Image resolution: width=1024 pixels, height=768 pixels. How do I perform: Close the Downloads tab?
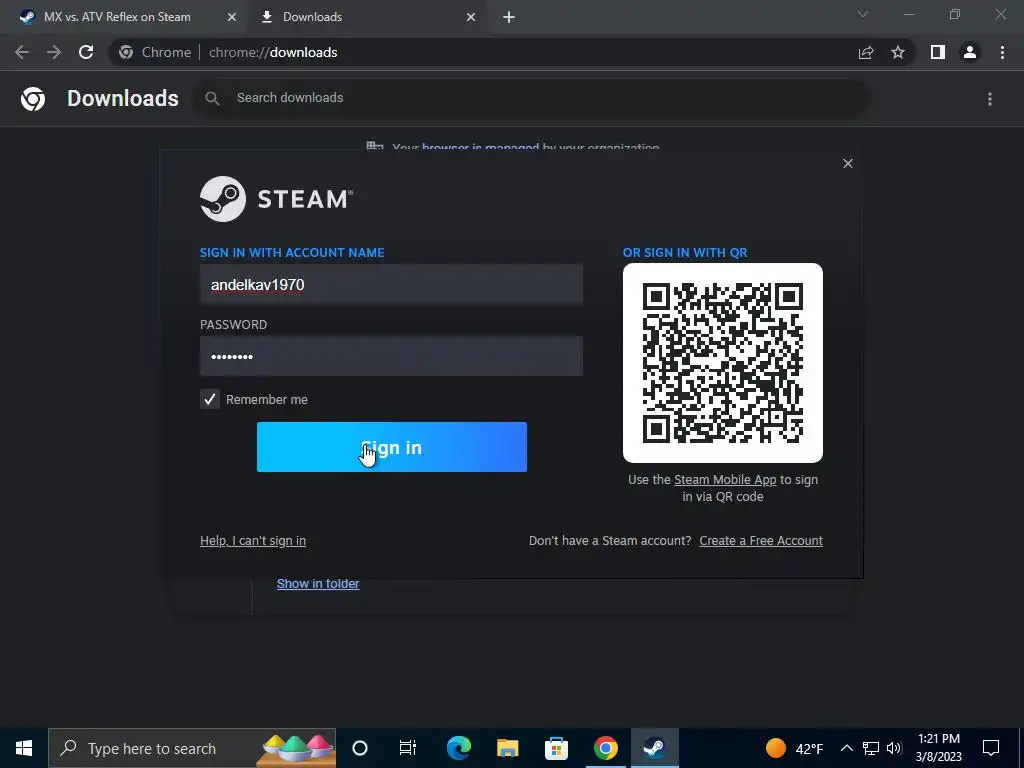471,17
